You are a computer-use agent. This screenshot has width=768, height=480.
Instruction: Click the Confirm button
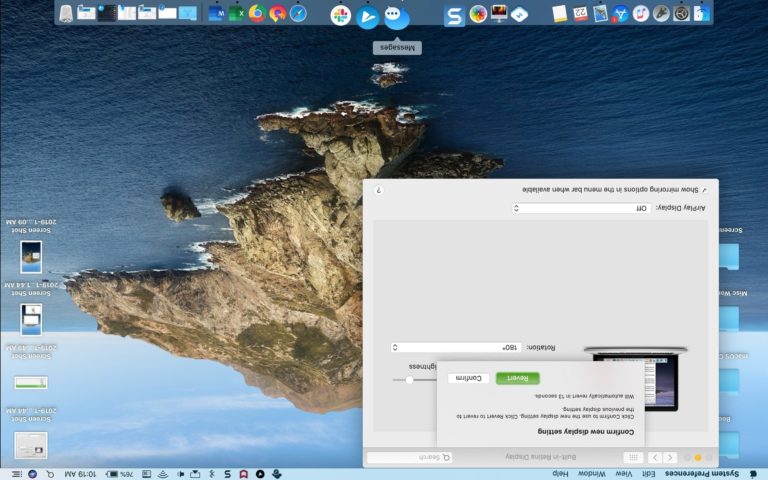(x=469, y=378)
